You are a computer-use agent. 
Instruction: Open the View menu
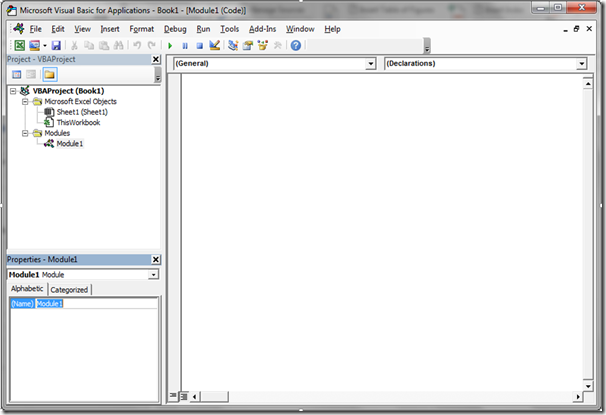tap(82, 29)
